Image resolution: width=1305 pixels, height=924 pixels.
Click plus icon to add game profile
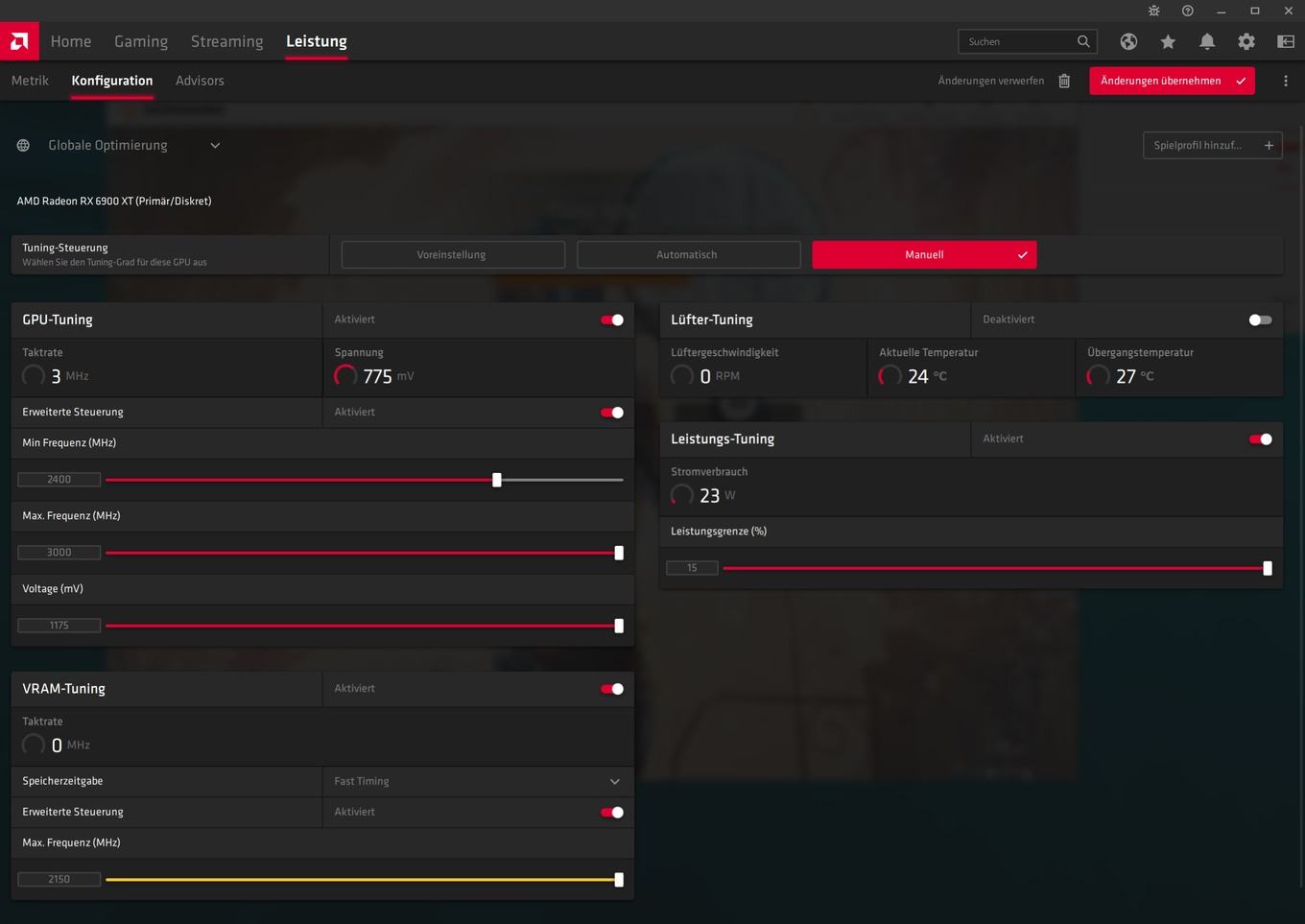pyautogui.click(x=1269, y=146)
